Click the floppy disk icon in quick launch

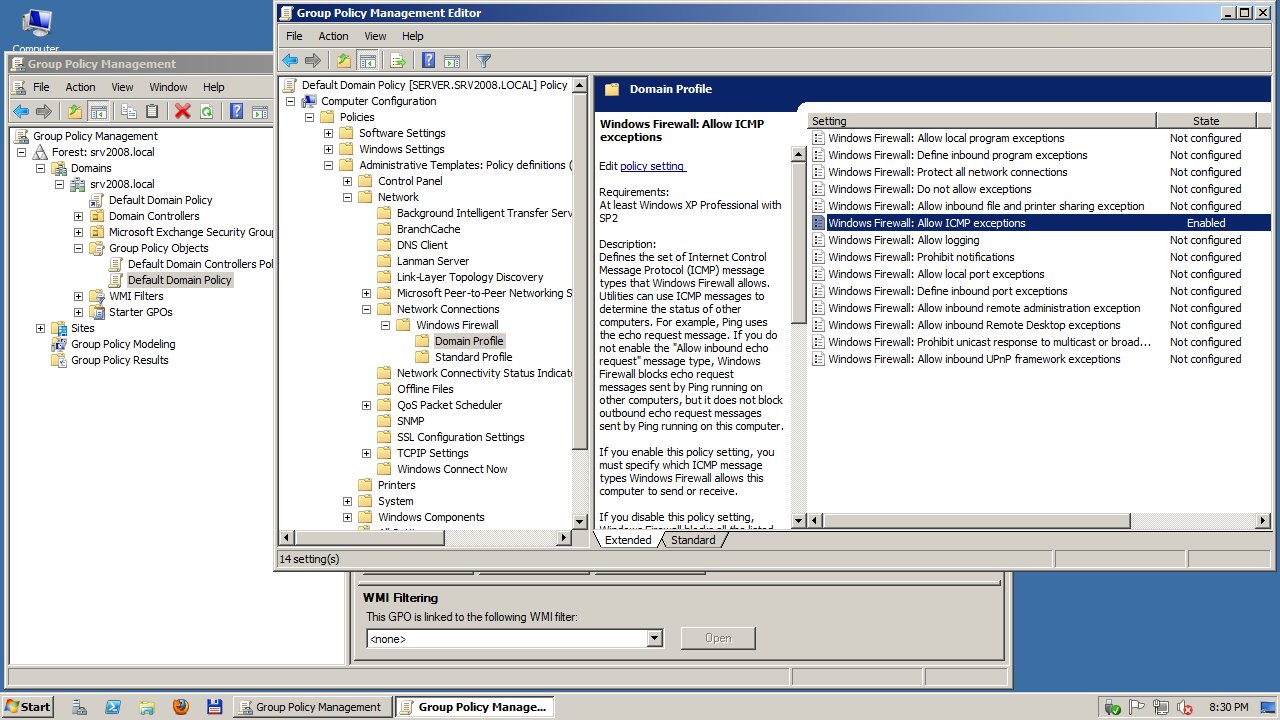pyautogui.click(x=213, y=707)
